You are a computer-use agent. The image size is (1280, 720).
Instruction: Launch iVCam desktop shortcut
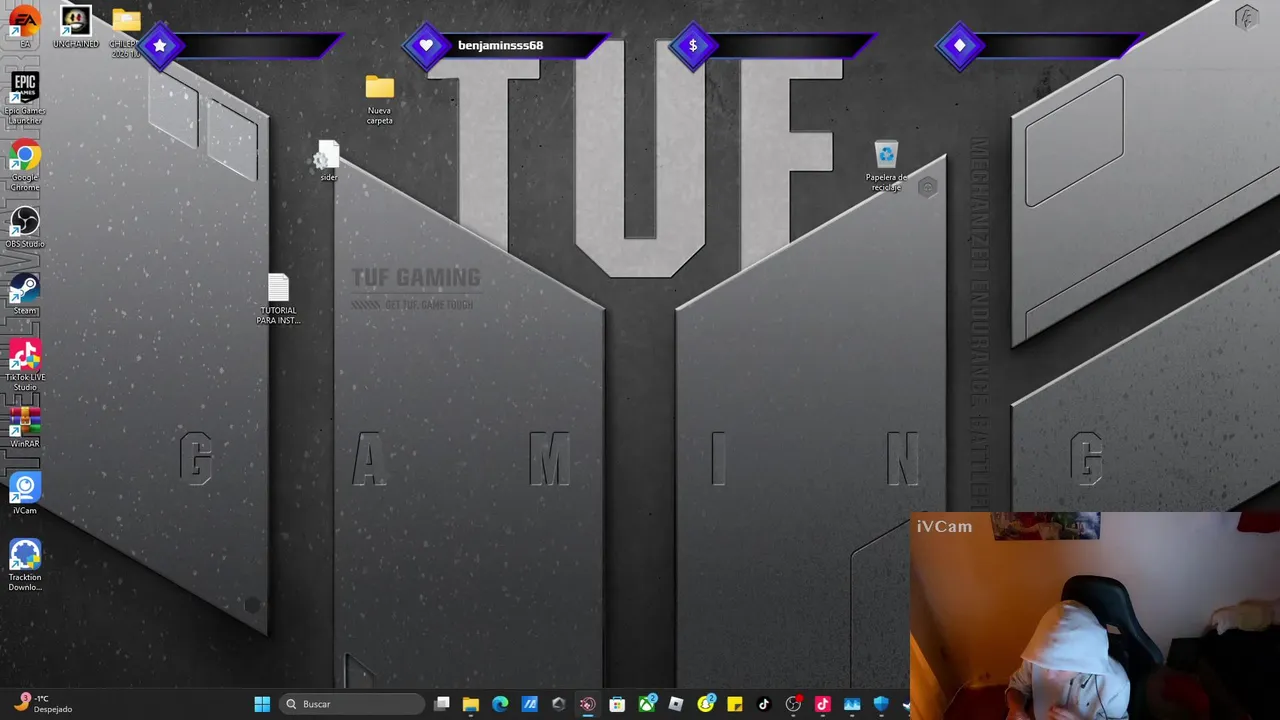25,494
